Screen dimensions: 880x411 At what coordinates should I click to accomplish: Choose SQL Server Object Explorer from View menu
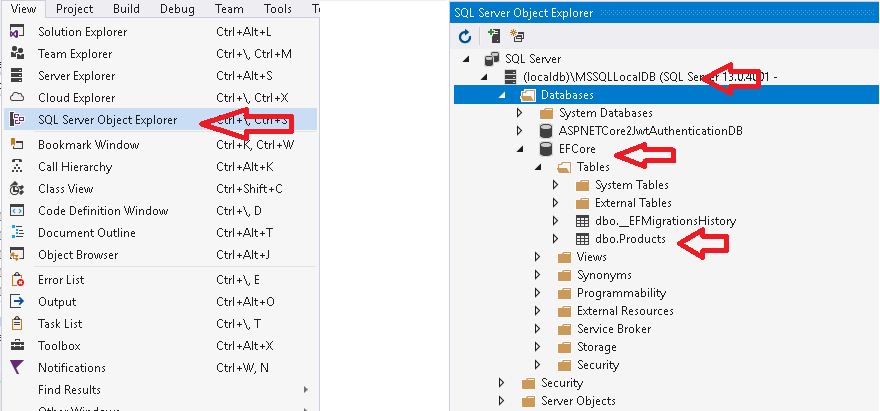(x=161, y=120)
